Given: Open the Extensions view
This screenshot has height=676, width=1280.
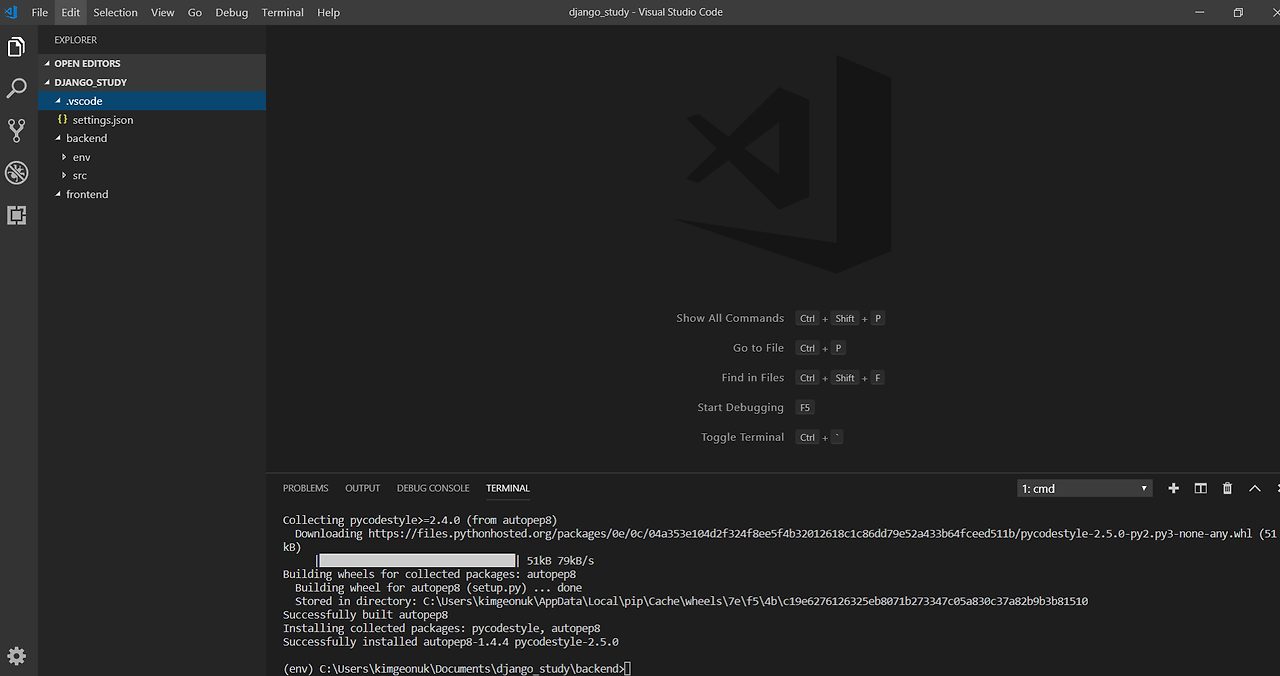Looking at the screenshot, I should coord(16,215).
